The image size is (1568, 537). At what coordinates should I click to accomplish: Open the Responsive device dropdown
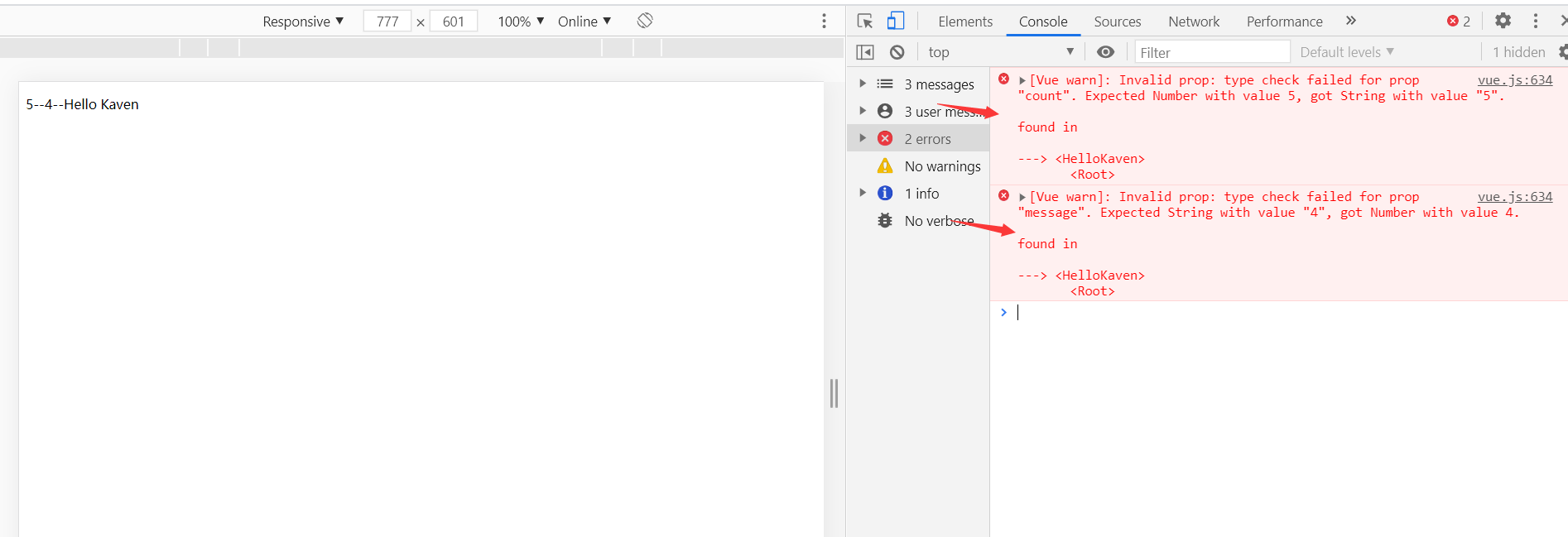click(303, 22)
